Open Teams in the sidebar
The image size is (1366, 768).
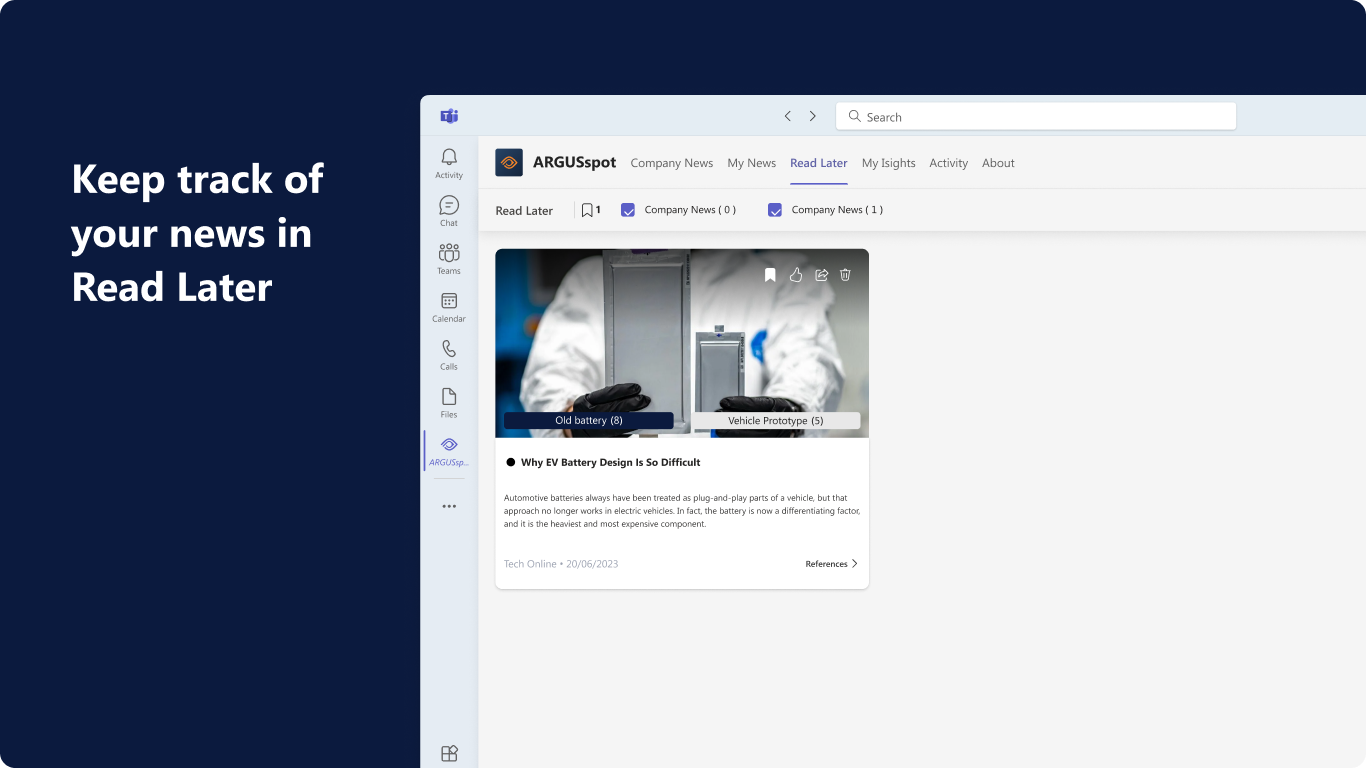(x=449, y=259)
